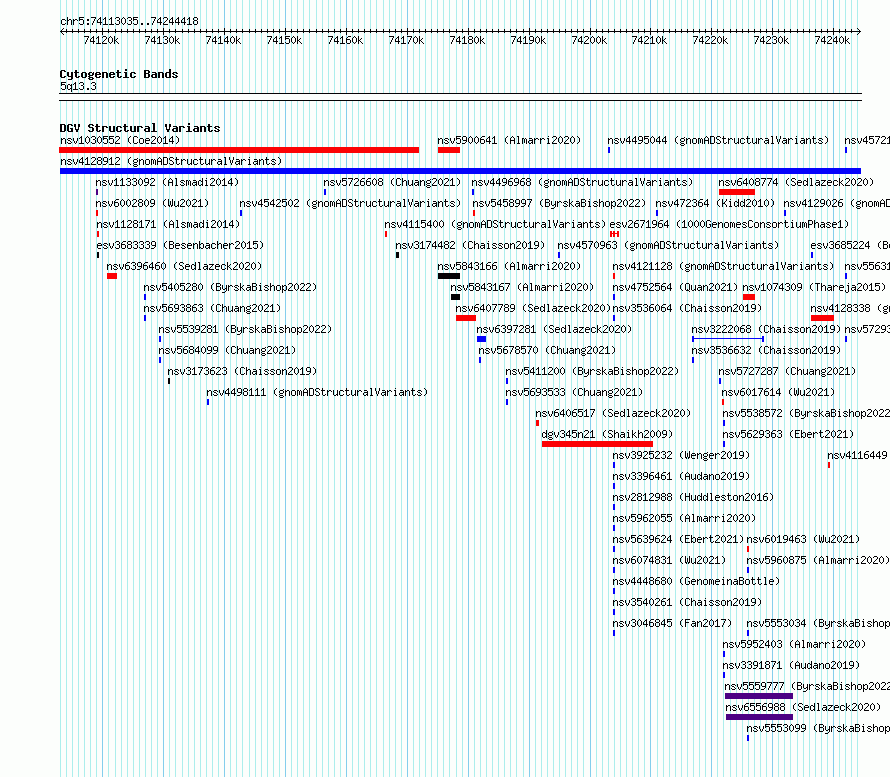890x777 pixels.
Task: Open the nsv4115400 (gnomADStructuralVariants) label
Action: point(495,224)
